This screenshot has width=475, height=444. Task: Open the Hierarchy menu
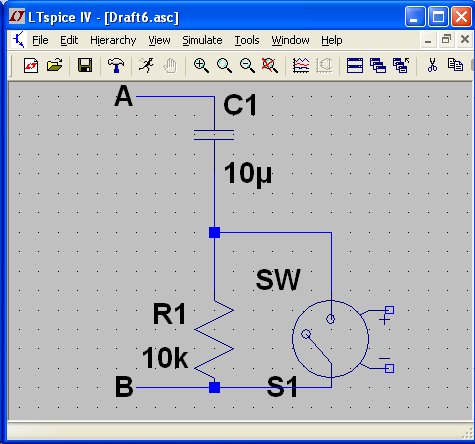point(113,41)
